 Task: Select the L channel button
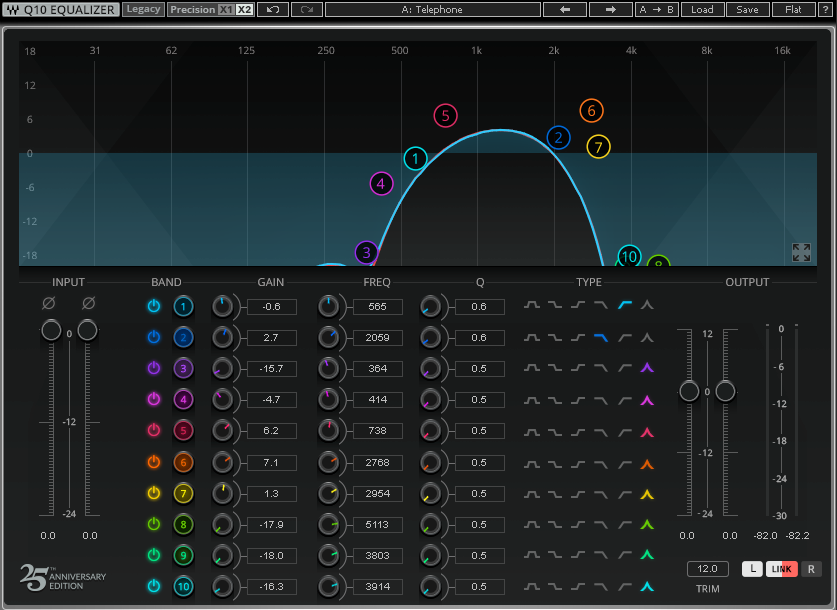pos(752,569)
